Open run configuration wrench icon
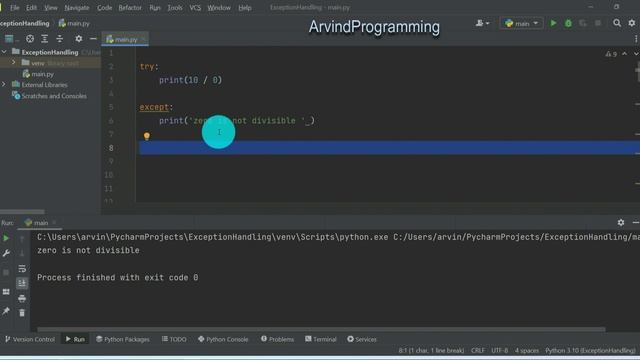This screenshot has height=360, width=640. [x=6, y=253]
